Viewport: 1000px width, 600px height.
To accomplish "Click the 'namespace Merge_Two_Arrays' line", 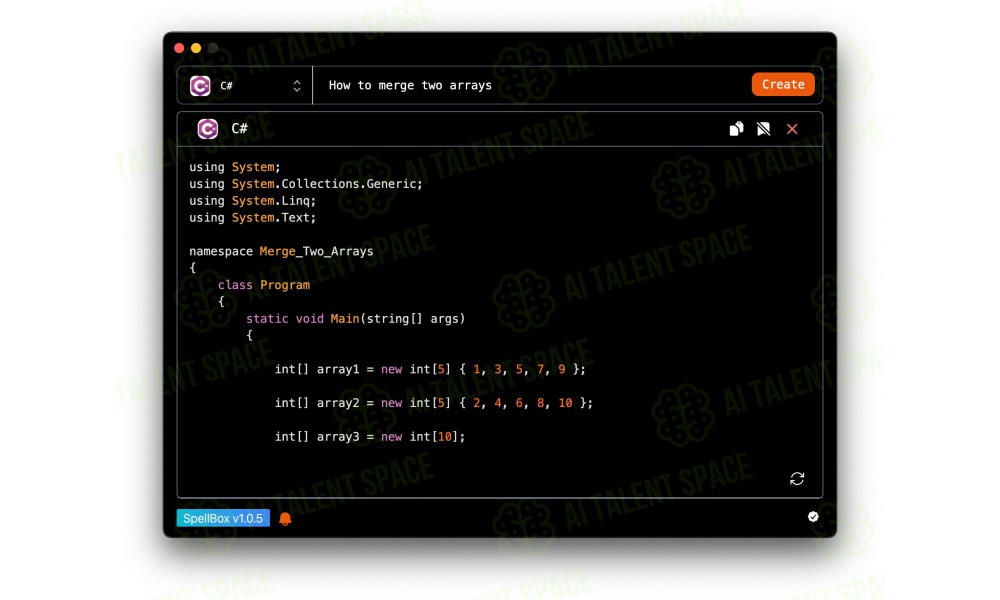I will [x=281, y=251].
